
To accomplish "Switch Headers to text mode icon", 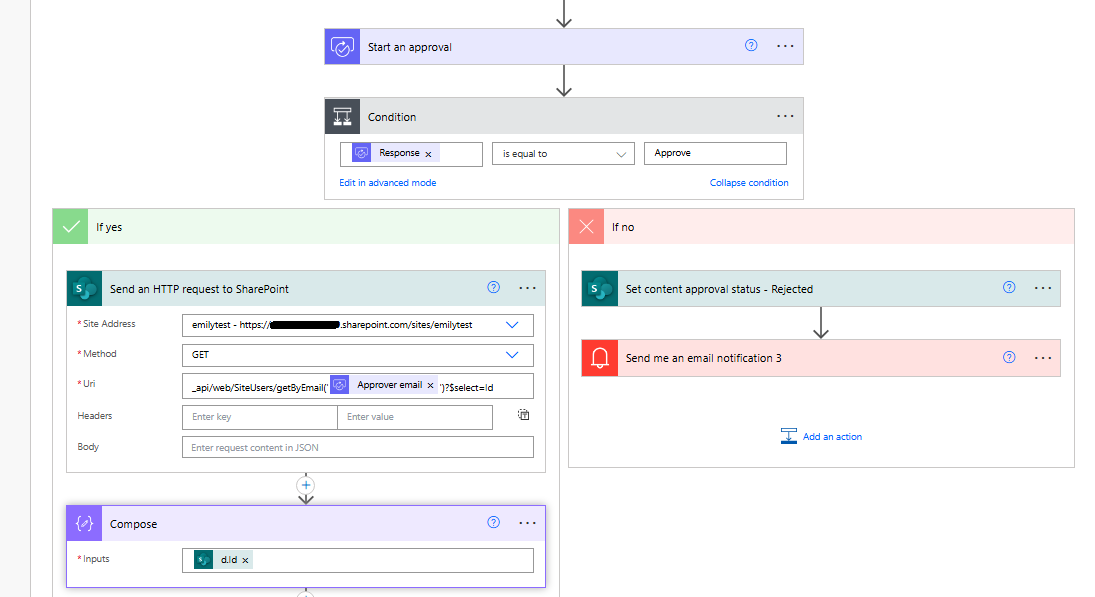I will (523, 415).
